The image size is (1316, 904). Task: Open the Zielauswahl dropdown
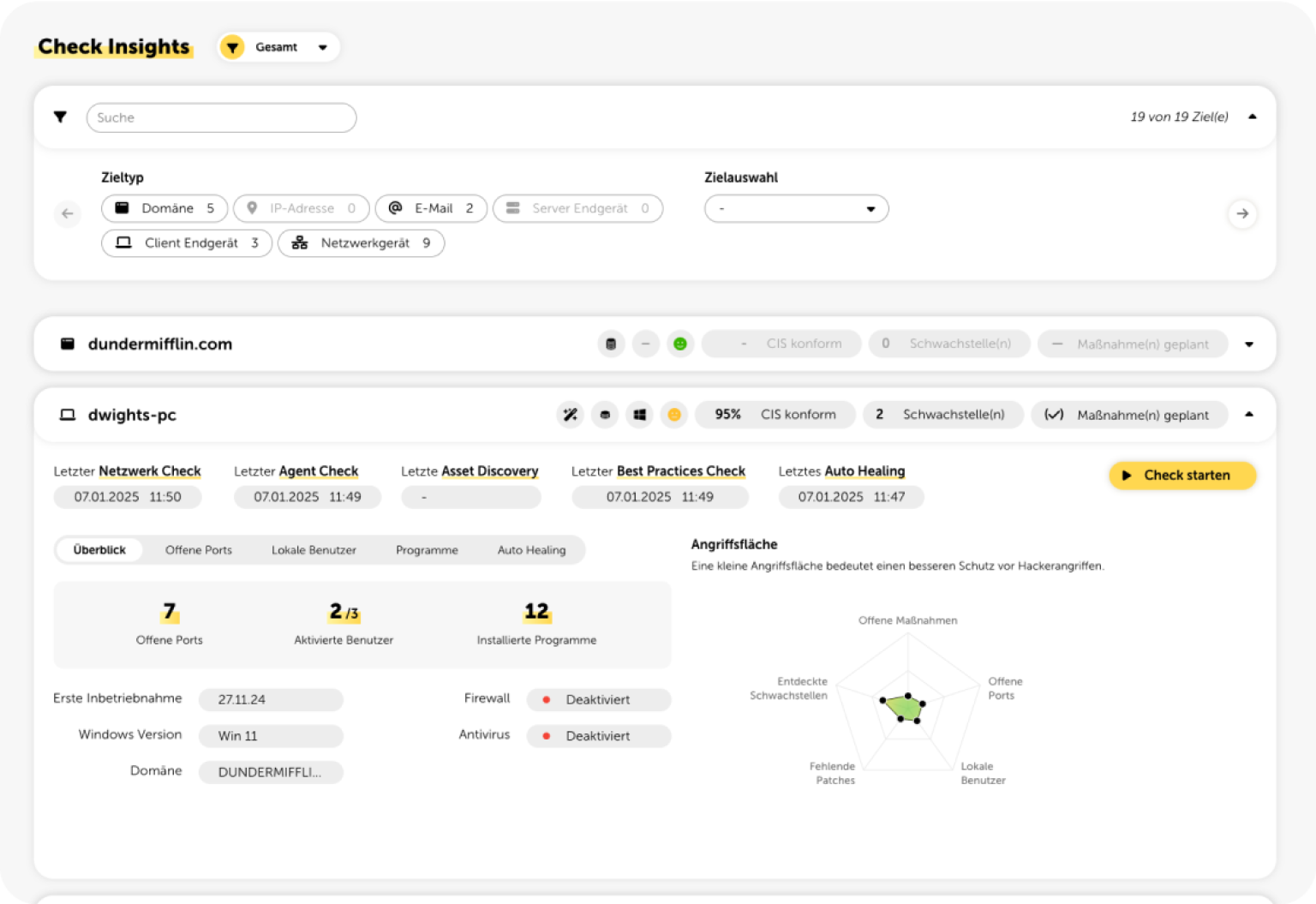tap(796, 209)
